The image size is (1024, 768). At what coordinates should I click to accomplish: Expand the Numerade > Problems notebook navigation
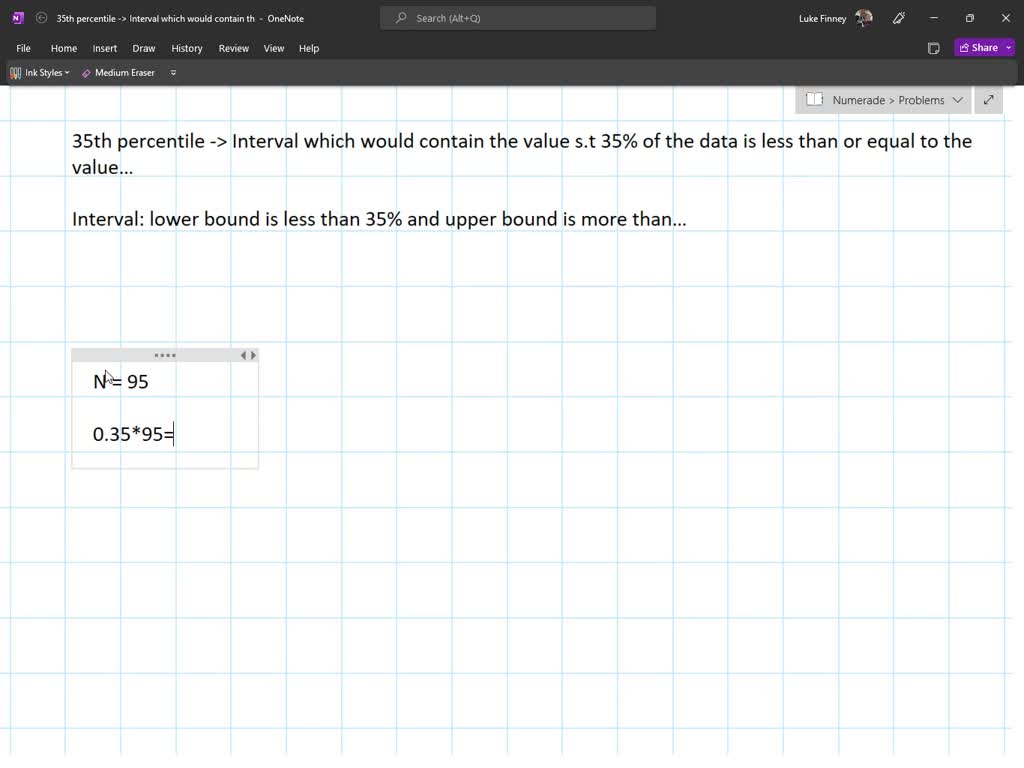957,100
